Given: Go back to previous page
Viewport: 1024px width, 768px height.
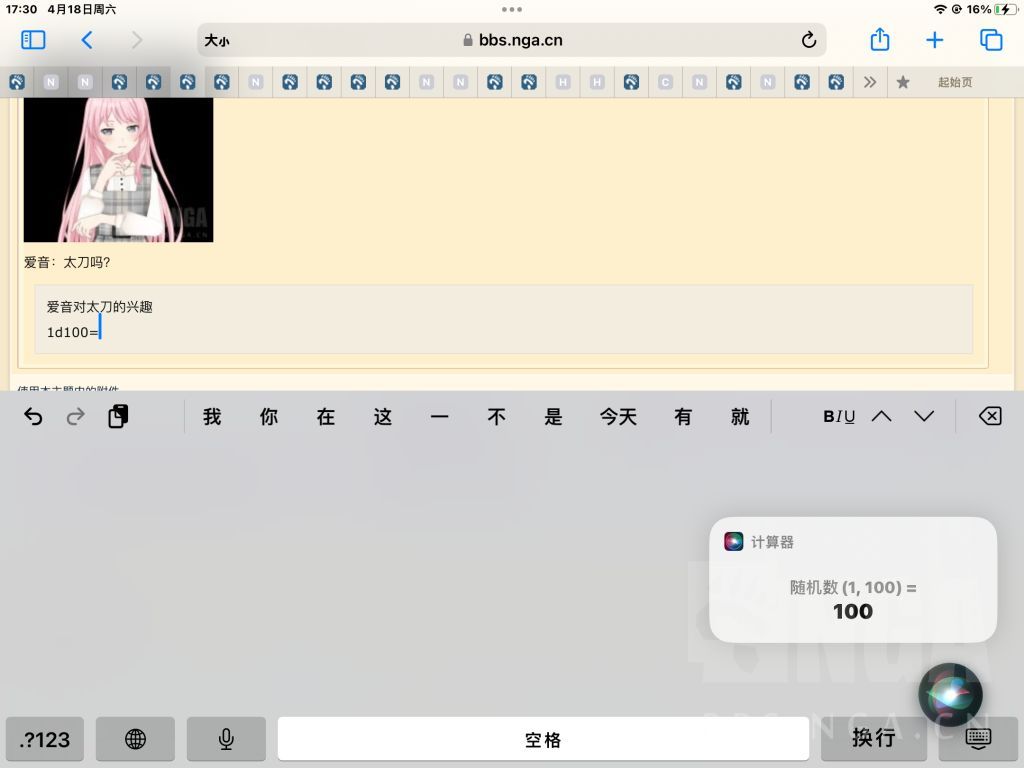Looking at the screenshot, I should 87,40.
